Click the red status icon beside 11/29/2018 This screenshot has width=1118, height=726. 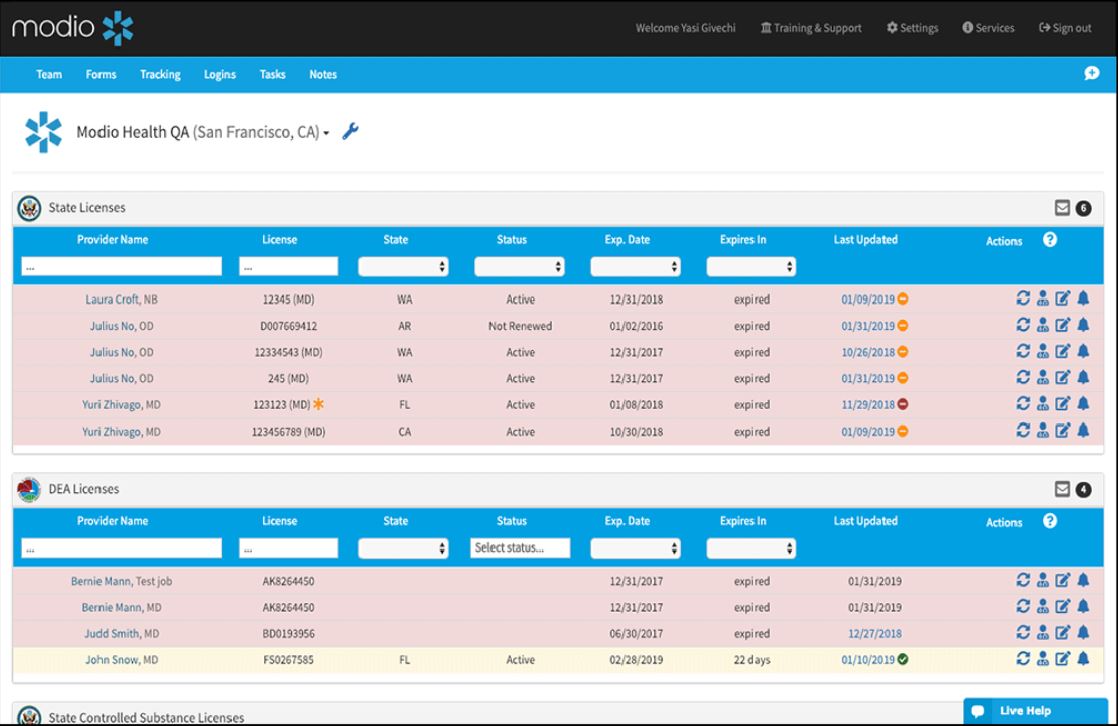click(903, 404)
